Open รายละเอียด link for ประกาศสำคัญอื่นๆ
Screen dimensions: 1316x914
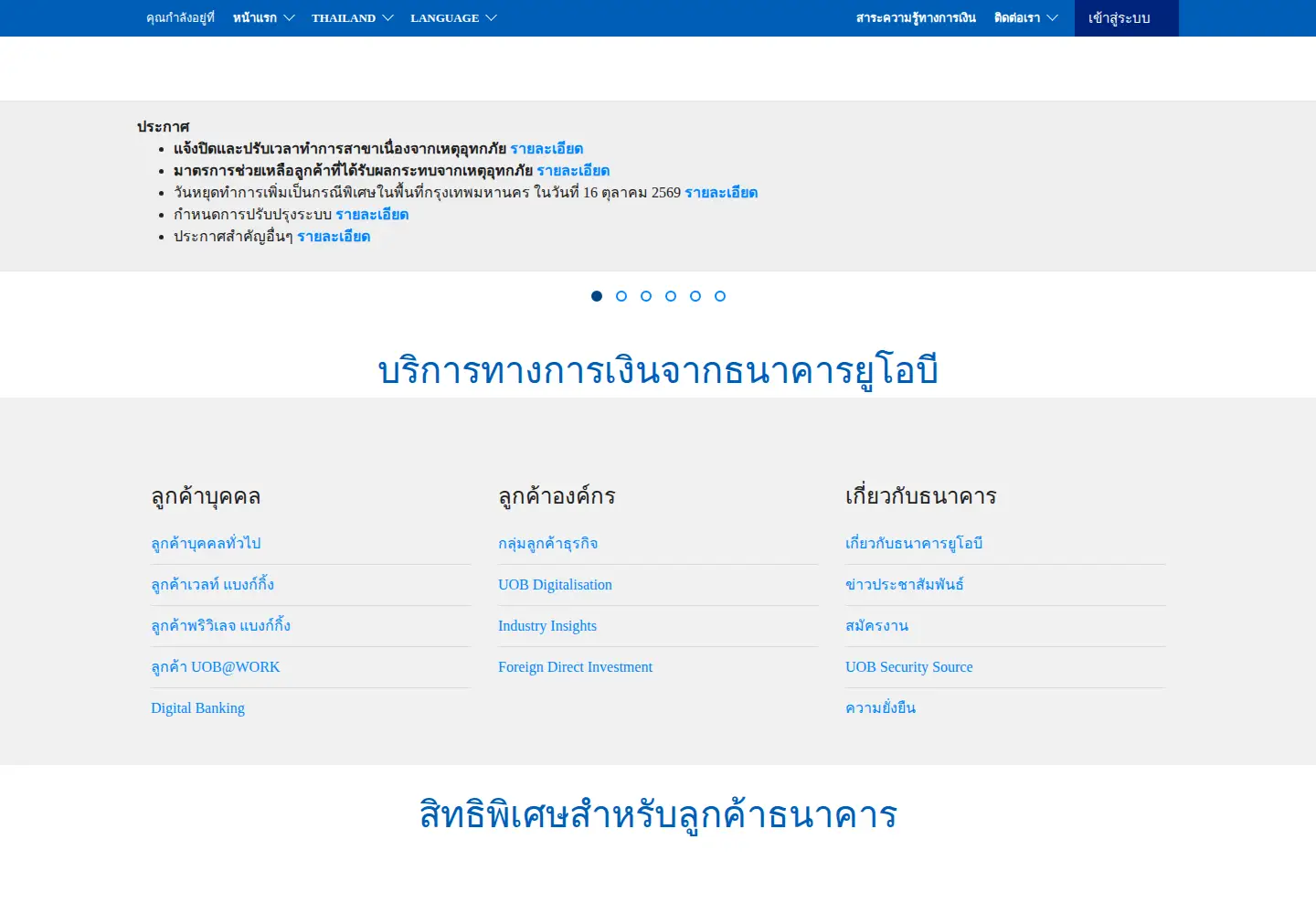334,237
